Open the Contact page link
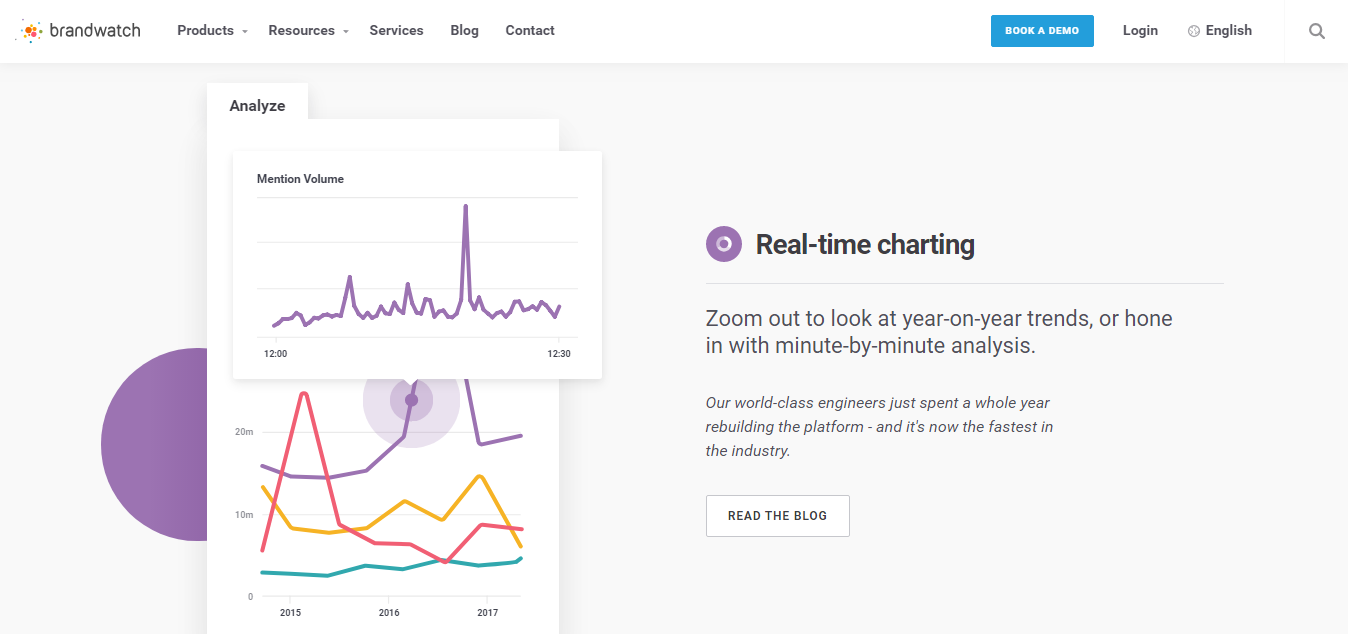 coord(530,31)
